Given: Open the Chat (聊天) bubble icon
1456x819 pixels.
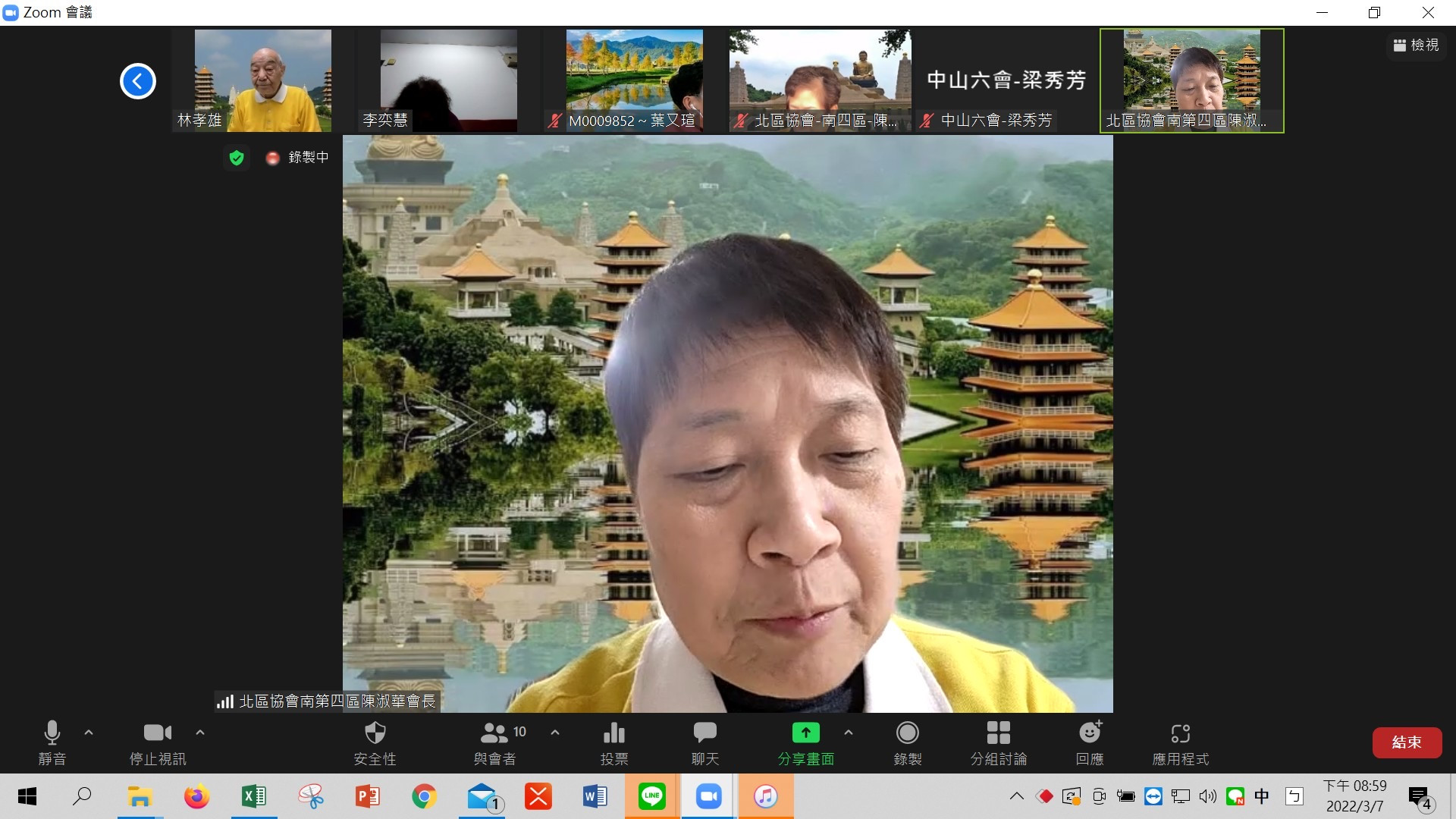Looking at the screenshot, I should click(704, 733).
